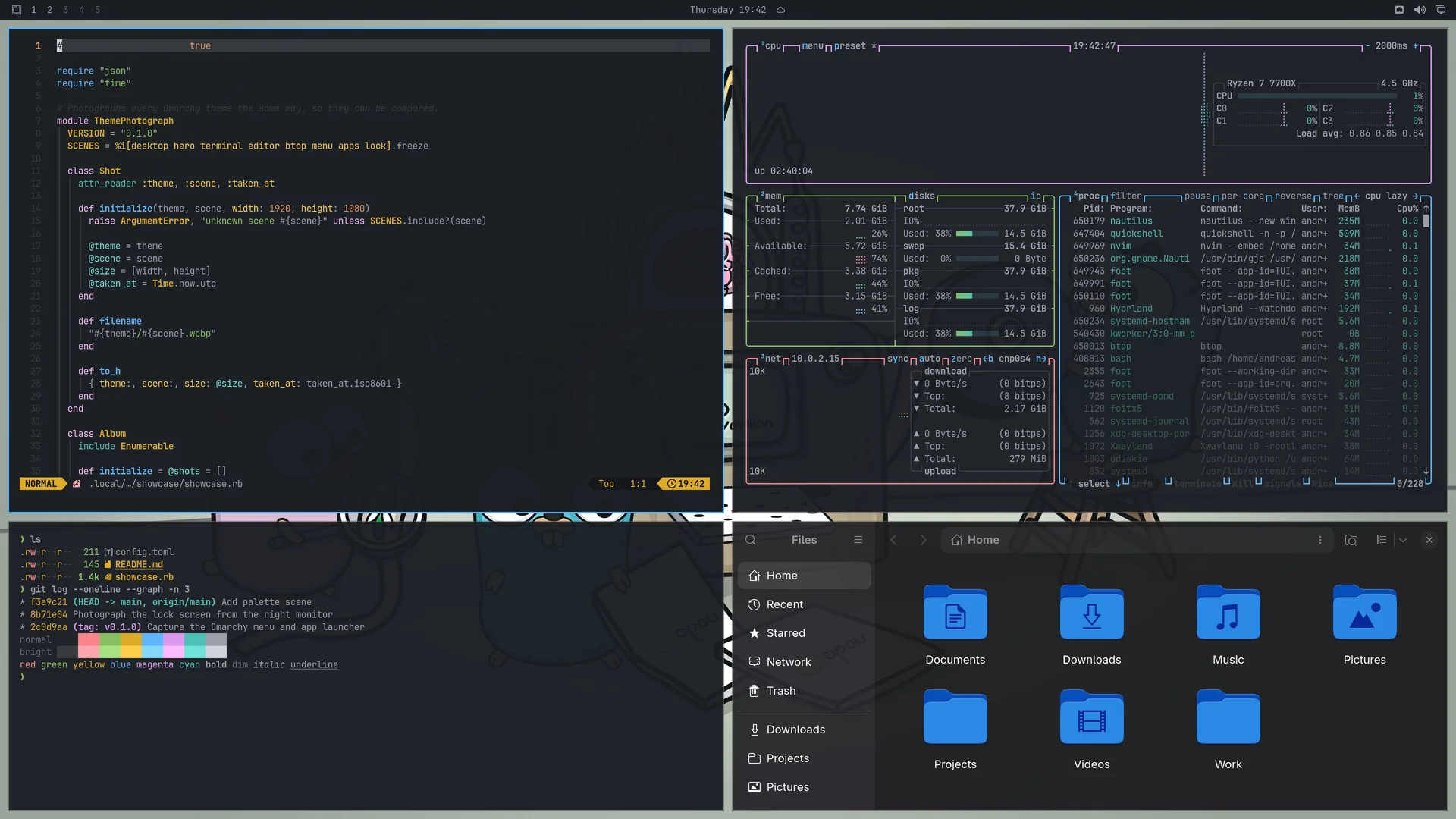Toggle tree view in btop processes
This screenshot has height=819, width=1456.
pyautogui.click(x=1333, y=196)
